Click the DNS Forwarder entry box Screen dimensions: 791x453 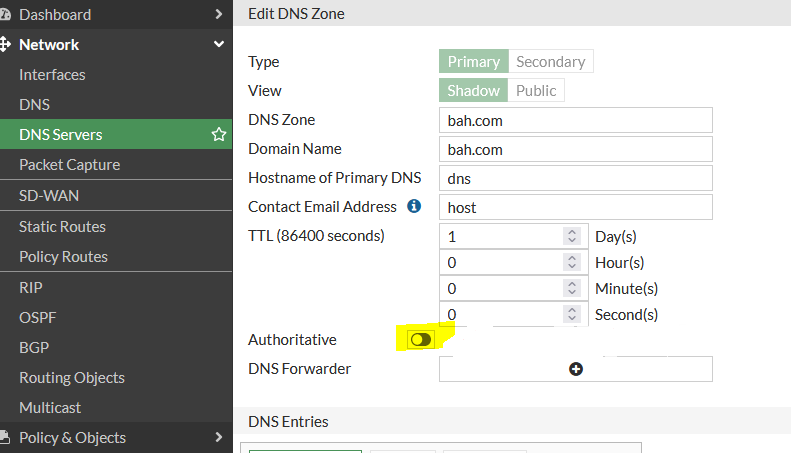point(576,369)
